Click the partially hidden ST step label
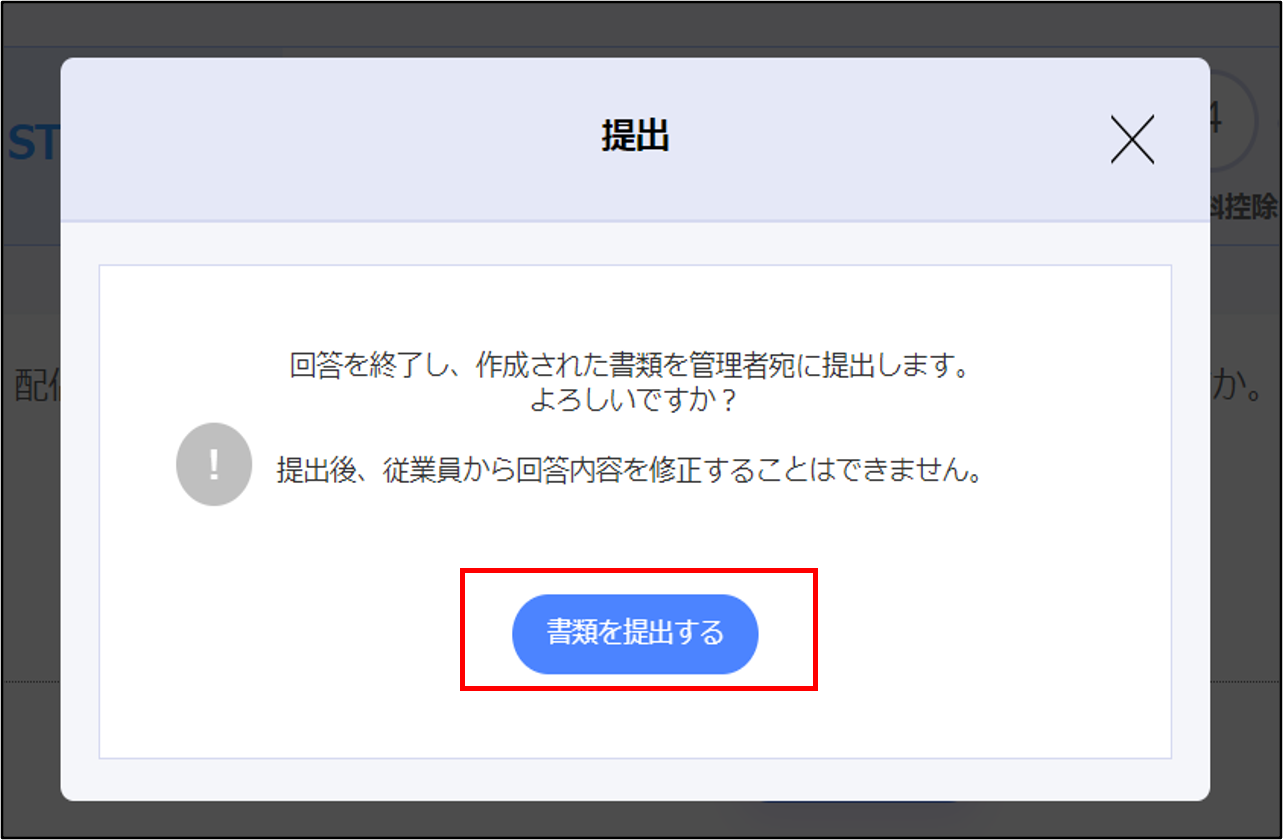The height and width of the screenshot is (840, 1283). click(x=33, y=144)
